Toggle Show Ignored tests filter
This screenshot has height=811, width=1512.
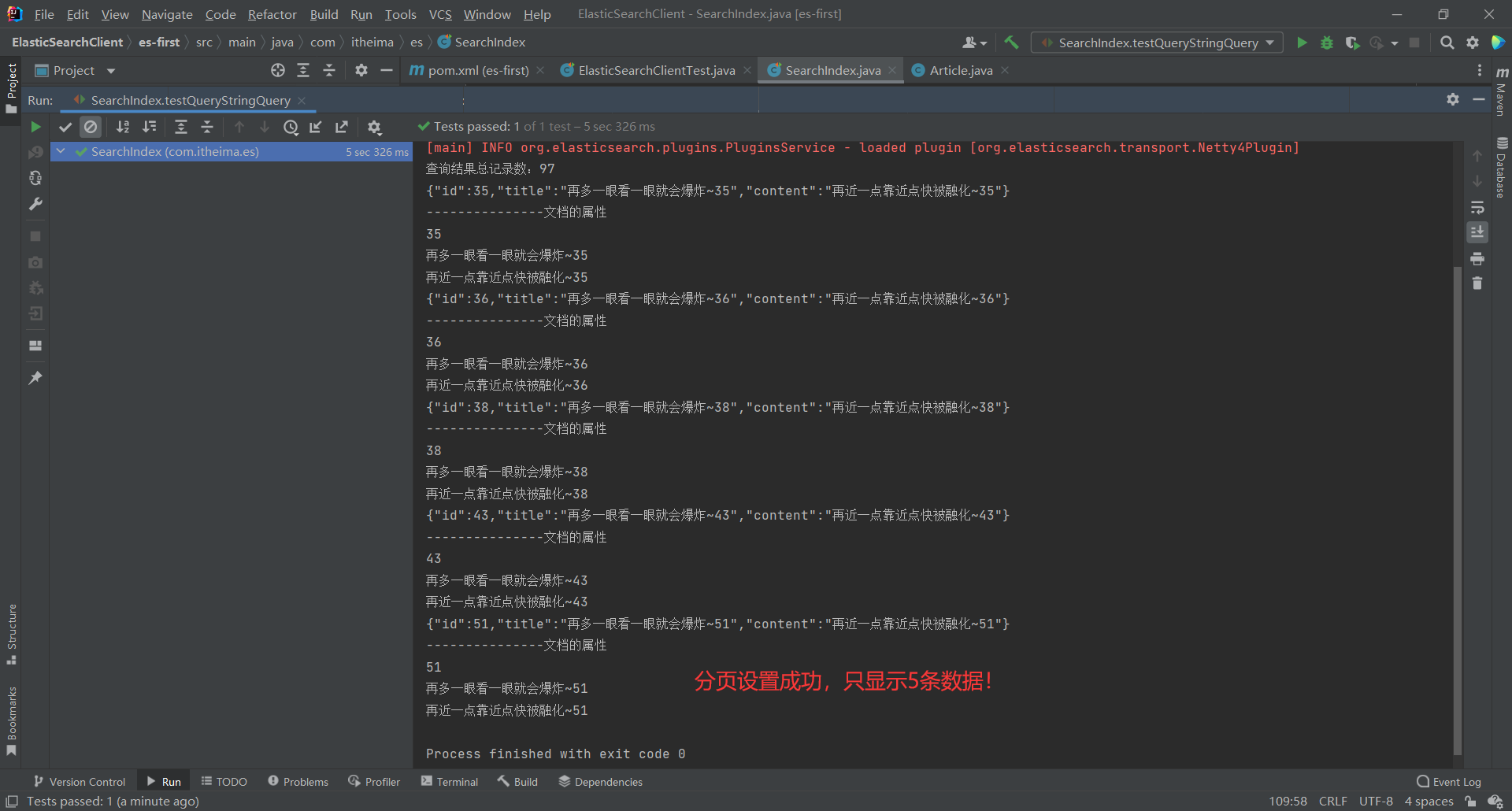91,127
